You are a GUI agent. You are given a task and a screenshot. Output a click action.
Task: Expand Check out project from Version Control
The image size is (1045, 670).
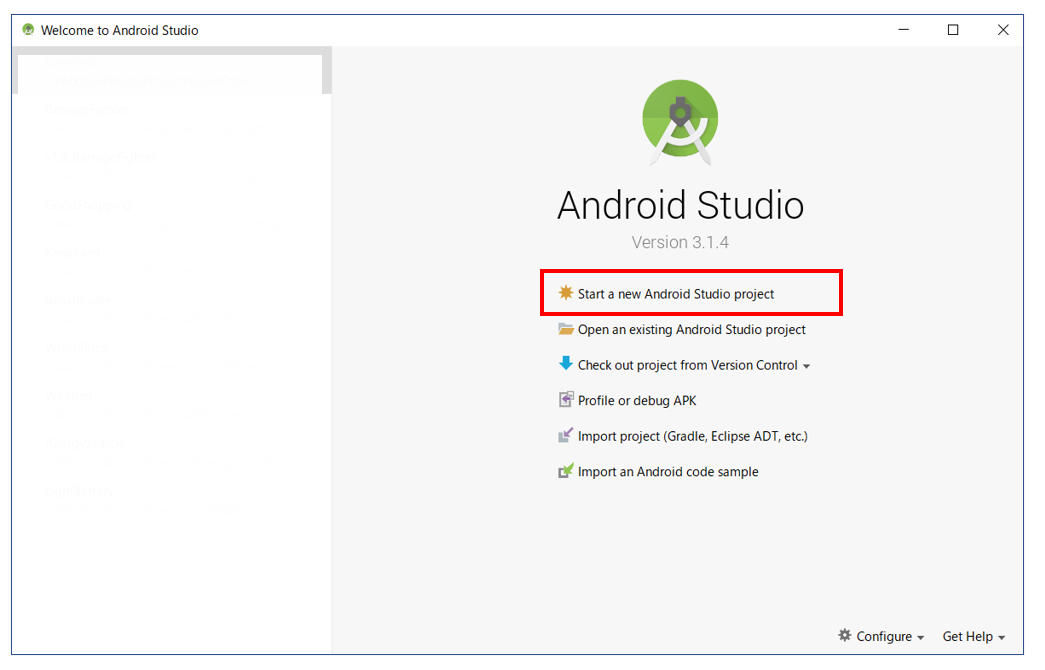684,365
